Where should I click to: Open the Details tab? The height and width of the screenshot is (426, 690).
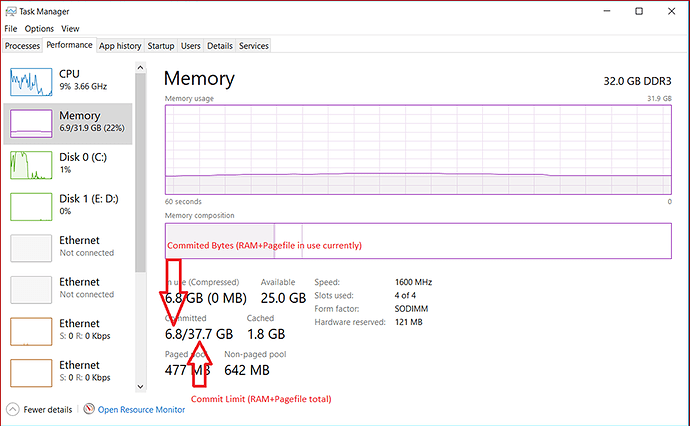(x=220, y=46)
